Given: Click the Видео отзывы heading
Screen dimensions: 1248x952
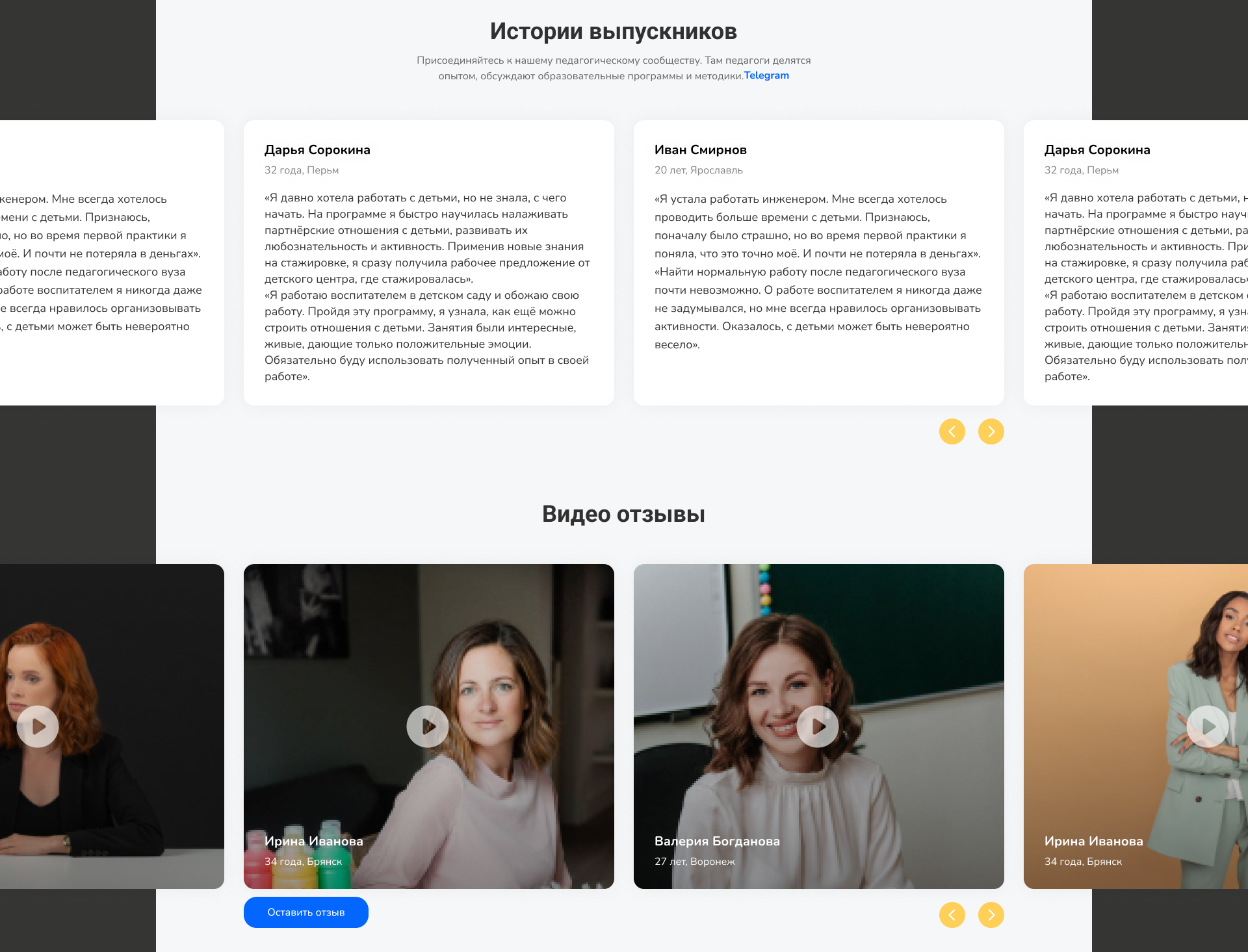Looking at the screenshot, I should click(x=623, y=514).
